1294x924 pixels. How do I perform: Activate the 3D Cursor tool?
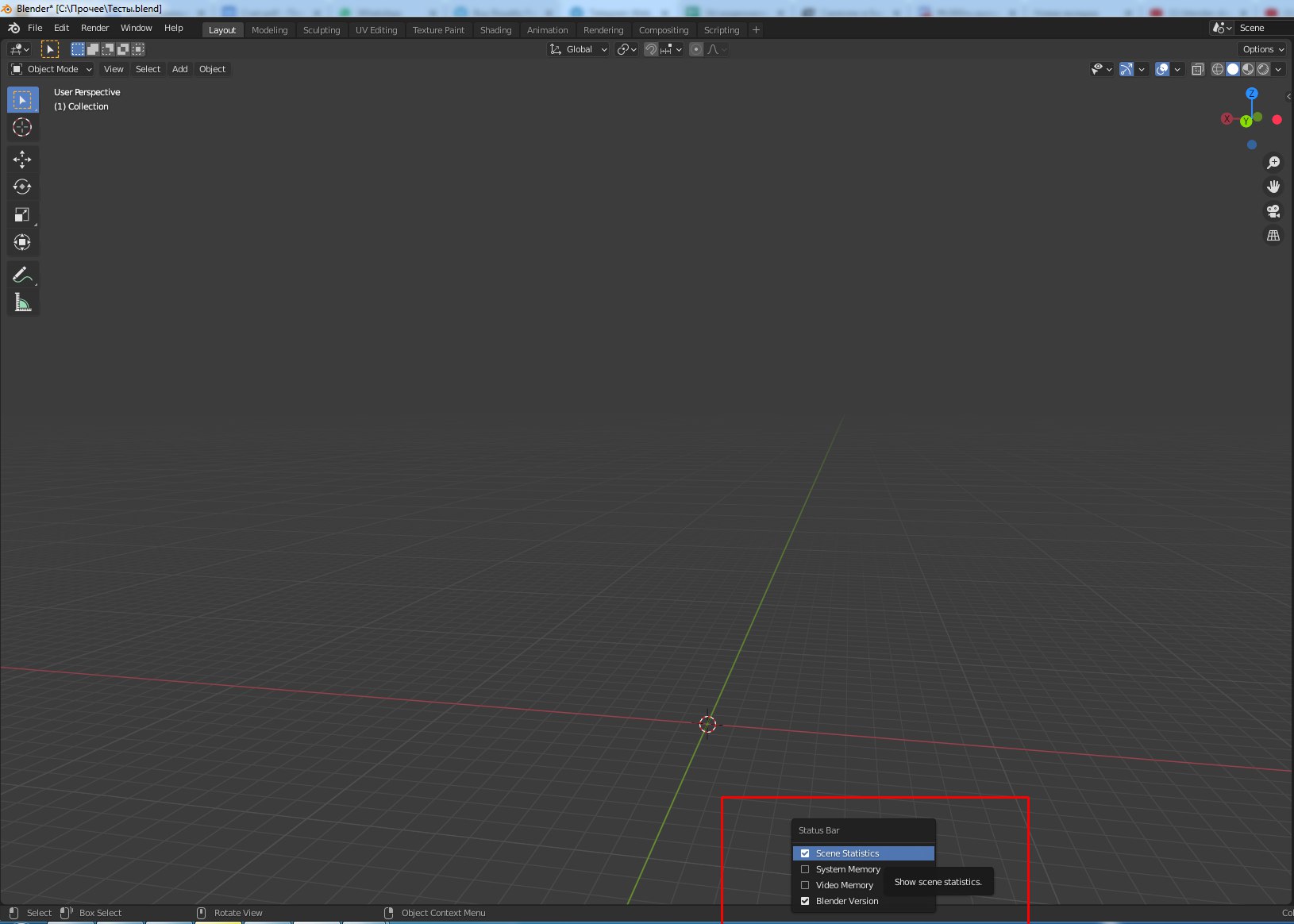tap(22, 127)
